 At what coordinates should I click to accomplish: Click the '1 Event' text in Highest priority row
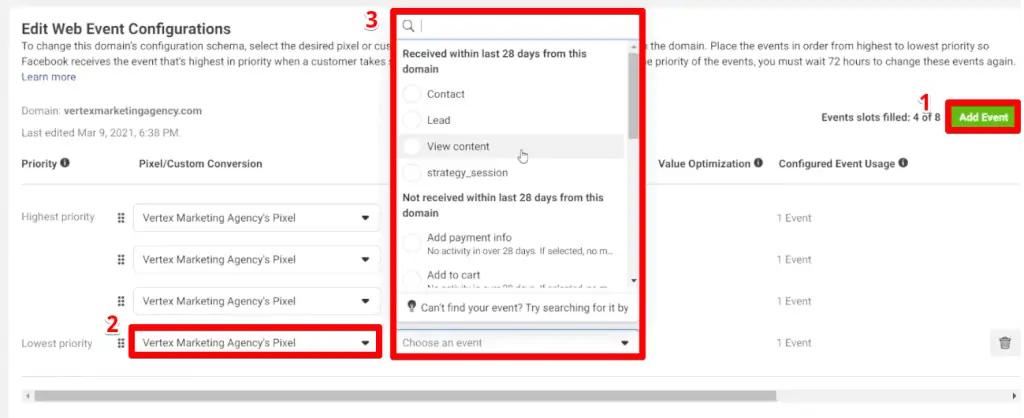pyautogui.click(x=794, y=218)
